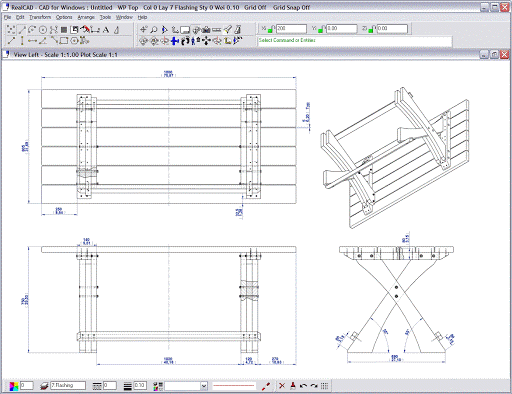Viewport: 512px width, 394px height.
Task: Click the blue plus pan icon
Action: (175, 41)
